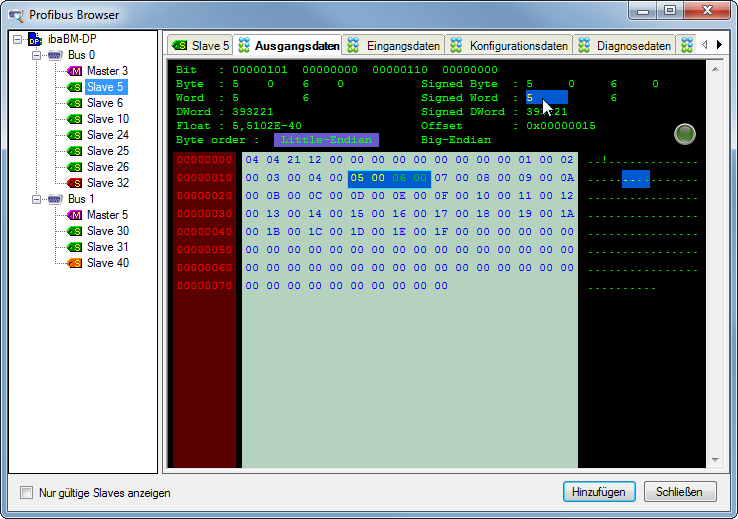738x519 pixels.
Task: Click the Schließen button
Action: pyautogui.click(x=680, y=492)
